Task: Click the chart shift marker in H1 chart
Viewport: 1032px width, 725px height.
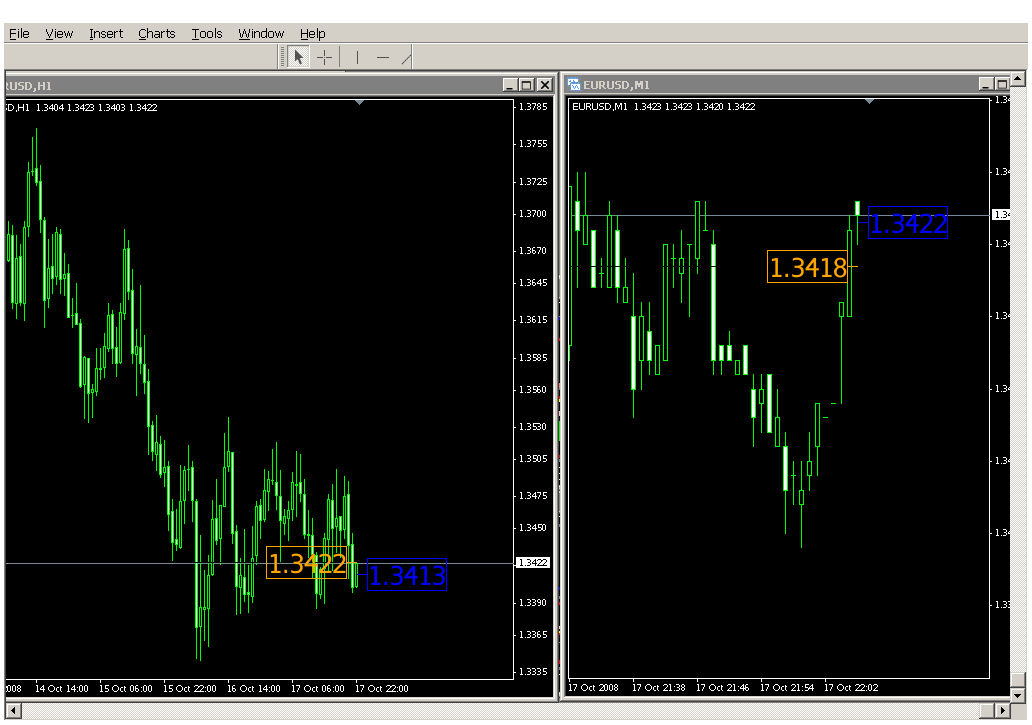Action: (359, 103)
